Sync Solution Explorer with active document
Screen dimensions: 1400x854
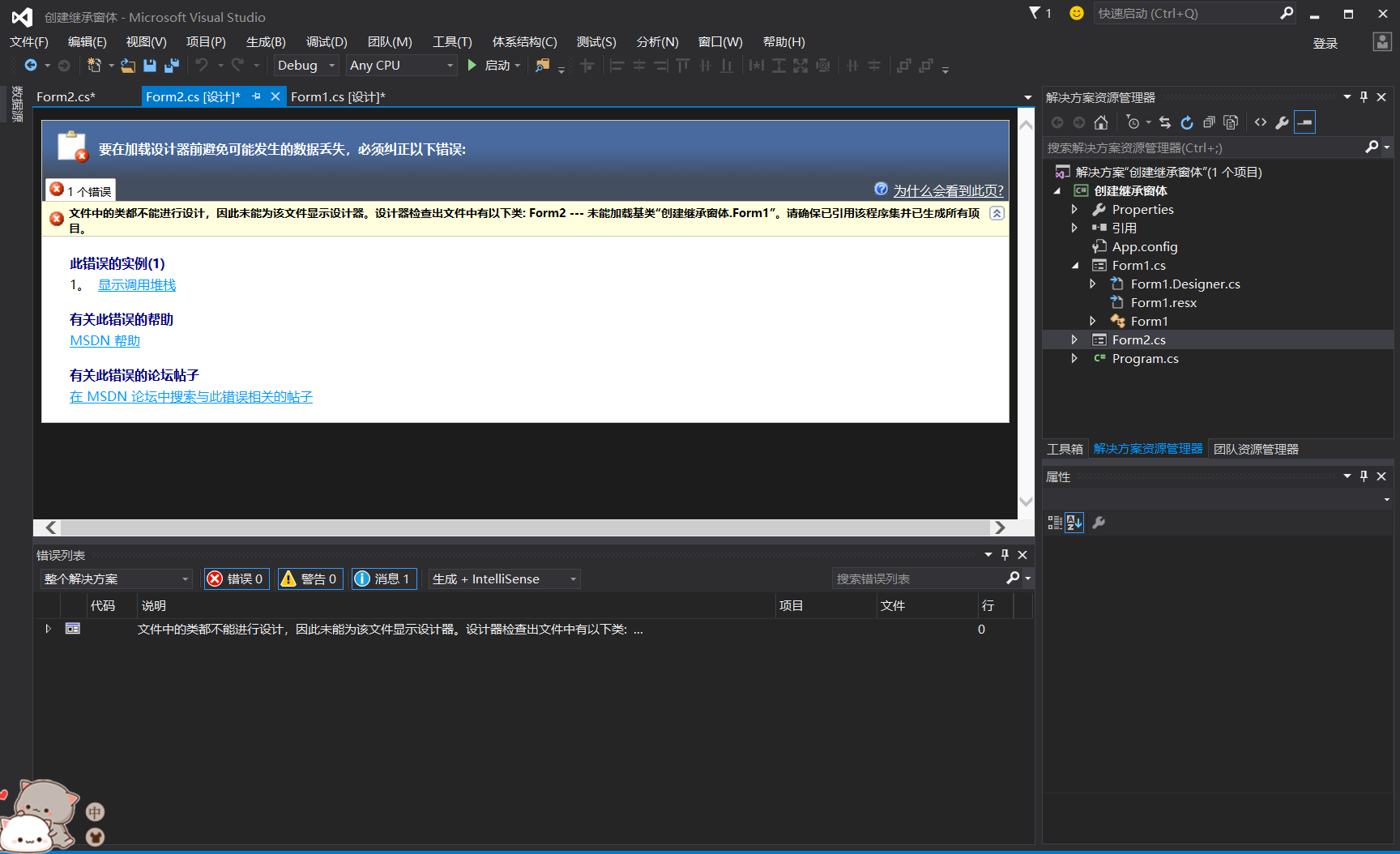coord(1165,122)
